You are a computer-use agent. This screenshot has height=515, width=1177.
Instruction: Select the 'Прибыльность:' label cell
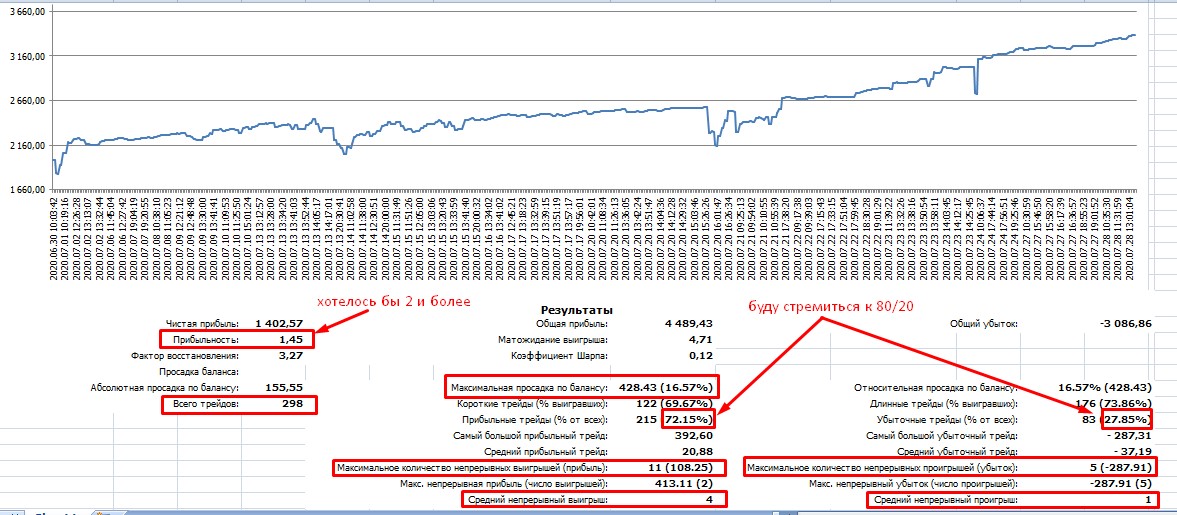206,340
